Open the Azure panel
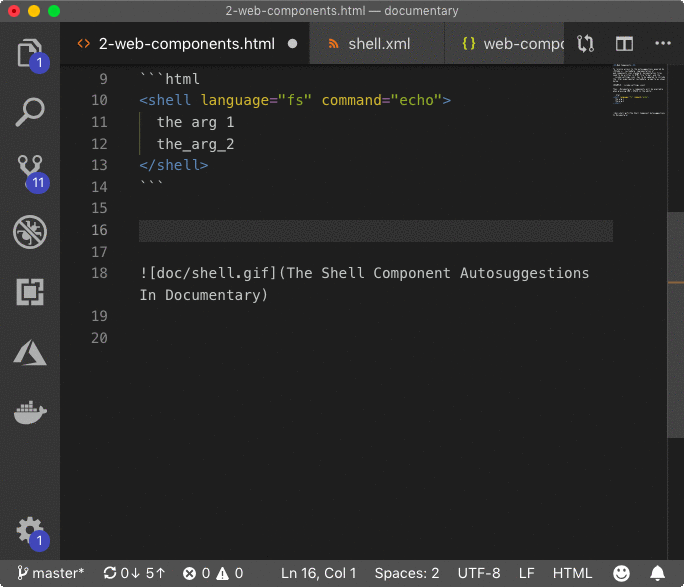Viewport: 684px width, 587px height. (x=30, y=352)
